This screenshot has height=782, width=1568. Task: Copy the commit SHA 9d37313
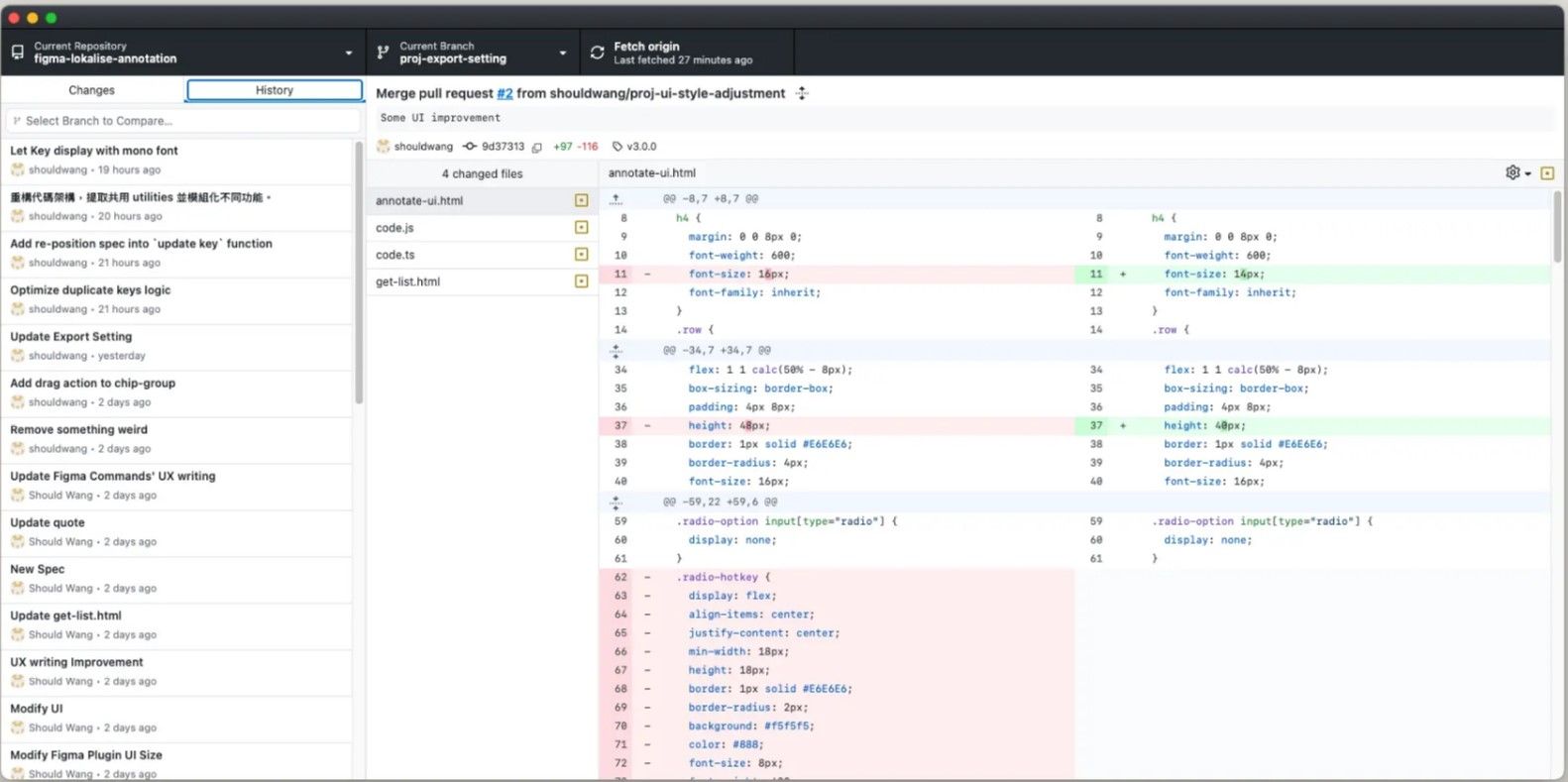(x=536, y=147)
